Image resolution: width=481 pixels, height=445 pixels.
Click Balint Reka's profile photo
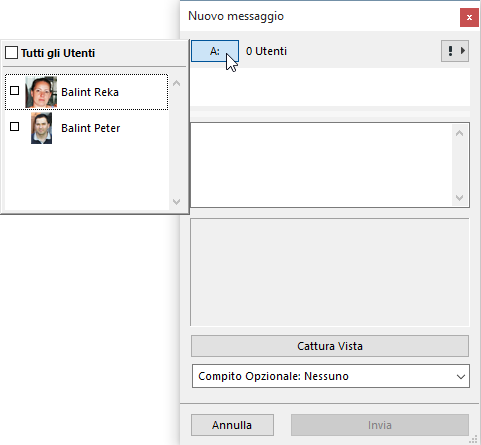tap(41, 92)
